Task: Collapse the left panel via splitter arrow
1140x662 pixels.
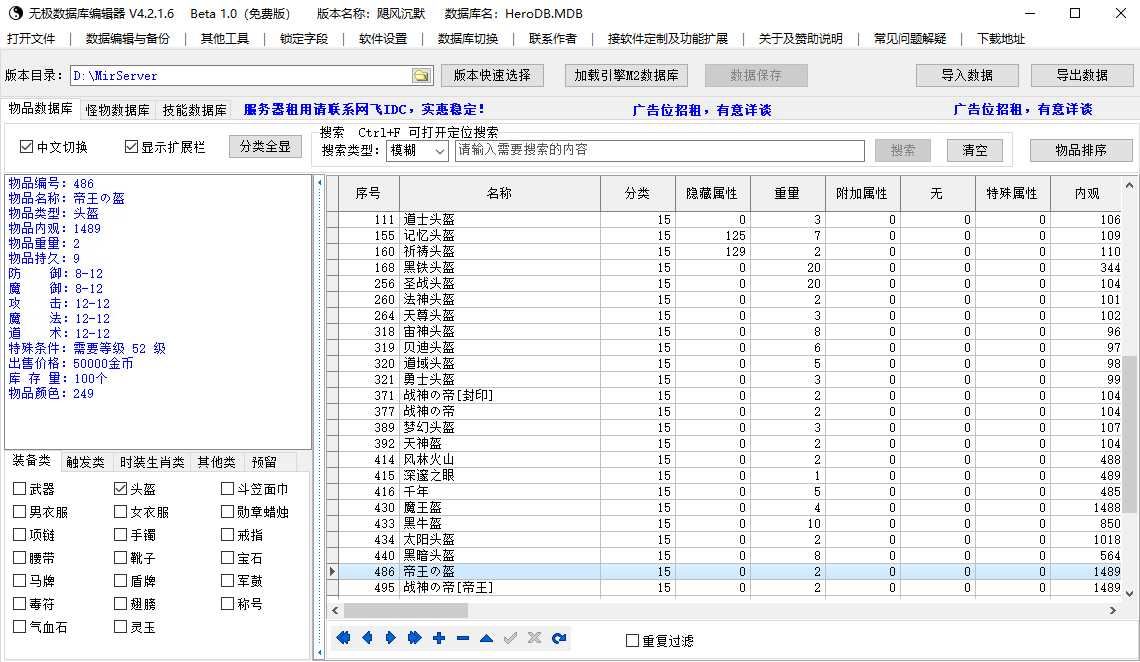Action: click(319, 182)
